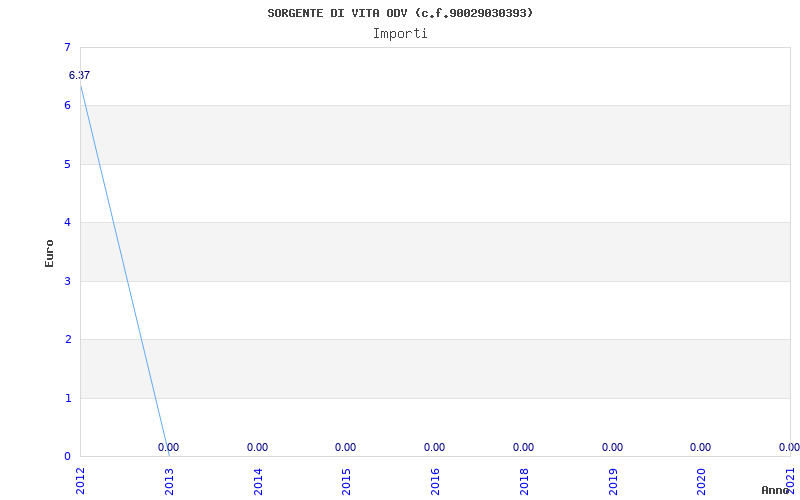Viewport: 800px width, 500px height.
Task: Click the 0.00 value for year 2019
Action: (612, 447)
